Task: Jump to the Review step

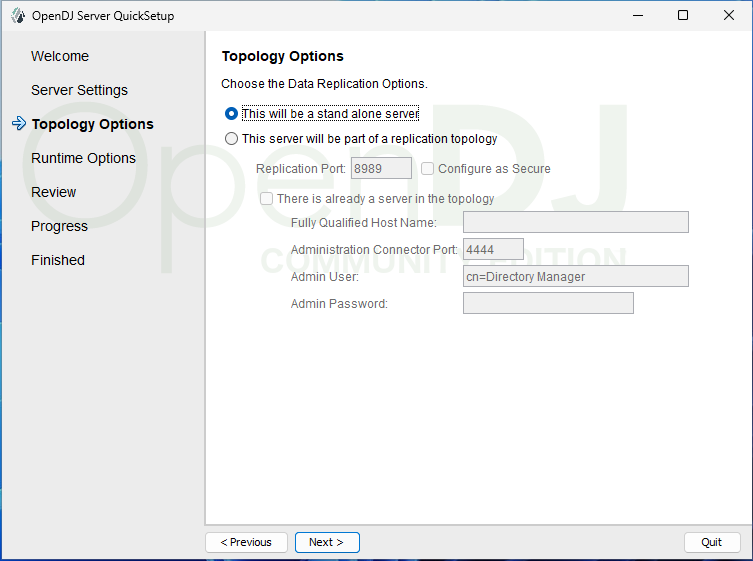Action: point(54,192)
